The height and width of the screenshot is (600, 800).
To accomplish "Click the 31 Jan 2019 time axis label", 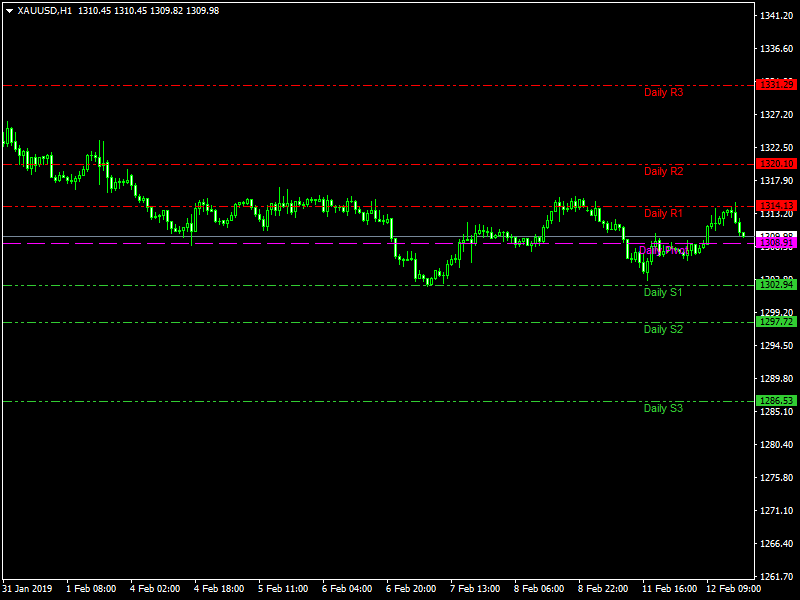I will click(x=28, y=589).
